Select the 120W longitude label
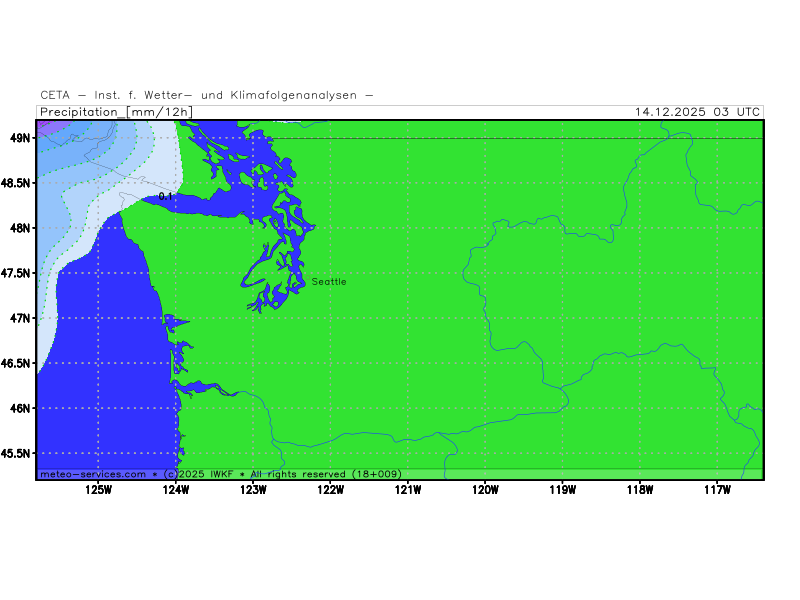This screenshot has height=600, width=800. (x=485, y=489)
